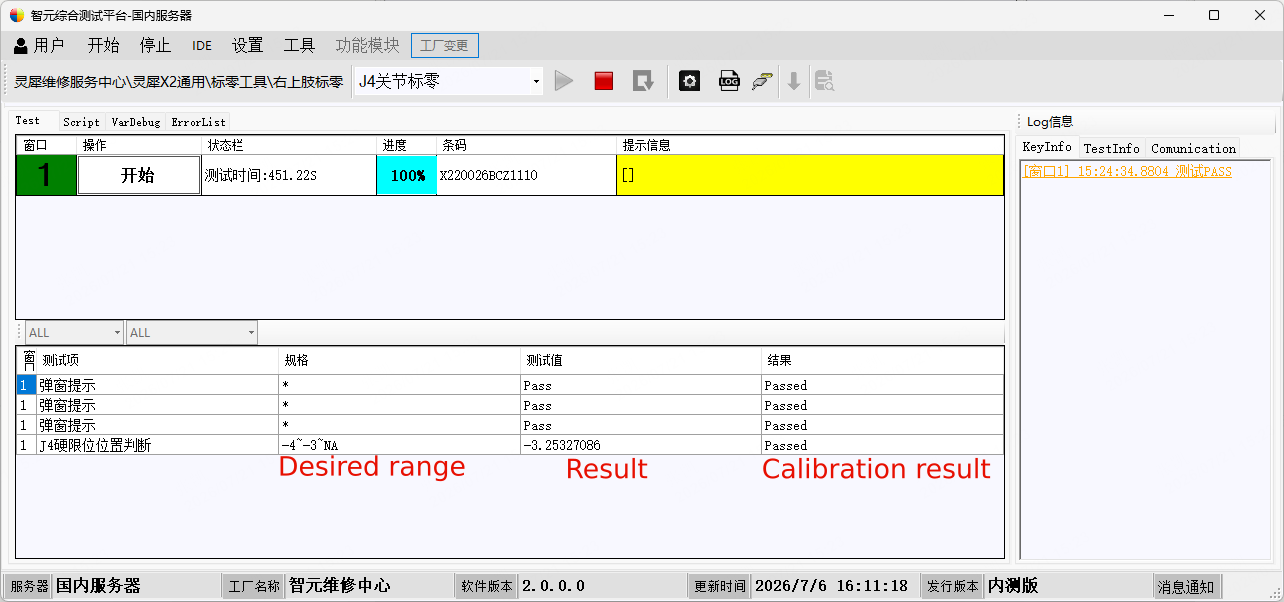Open the 工具 menu
This screenshot has height=602, width=1284.
(x=299, y=45)
